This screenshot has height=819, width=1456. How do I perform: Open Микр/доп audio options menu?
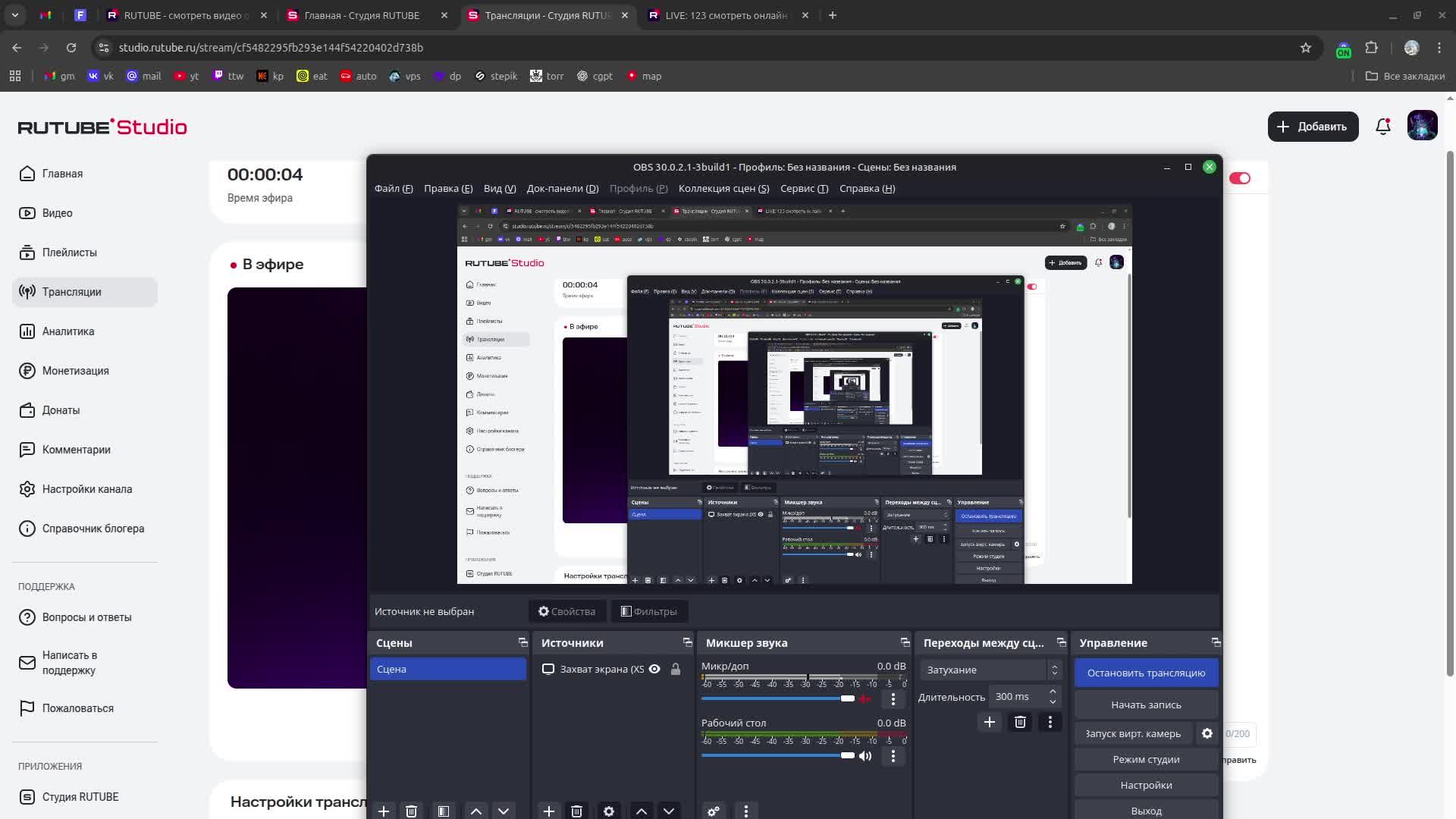[x=893, y=698]
